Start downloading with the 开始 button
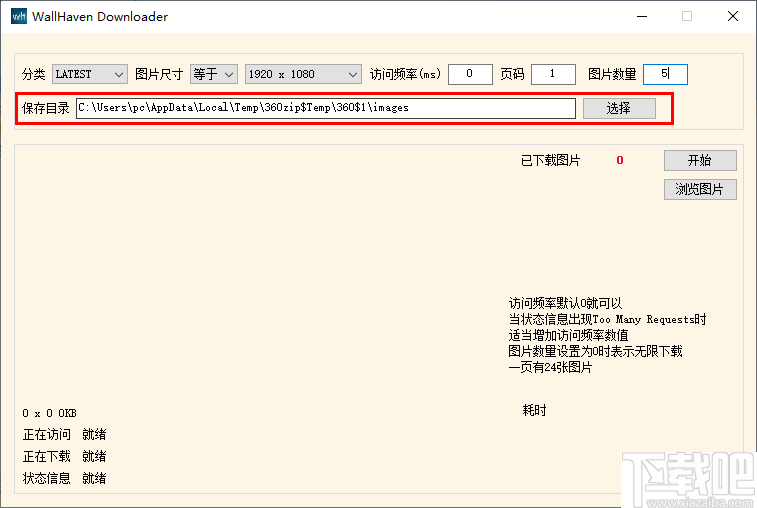The image size is (757, 508). coord(700,160)
